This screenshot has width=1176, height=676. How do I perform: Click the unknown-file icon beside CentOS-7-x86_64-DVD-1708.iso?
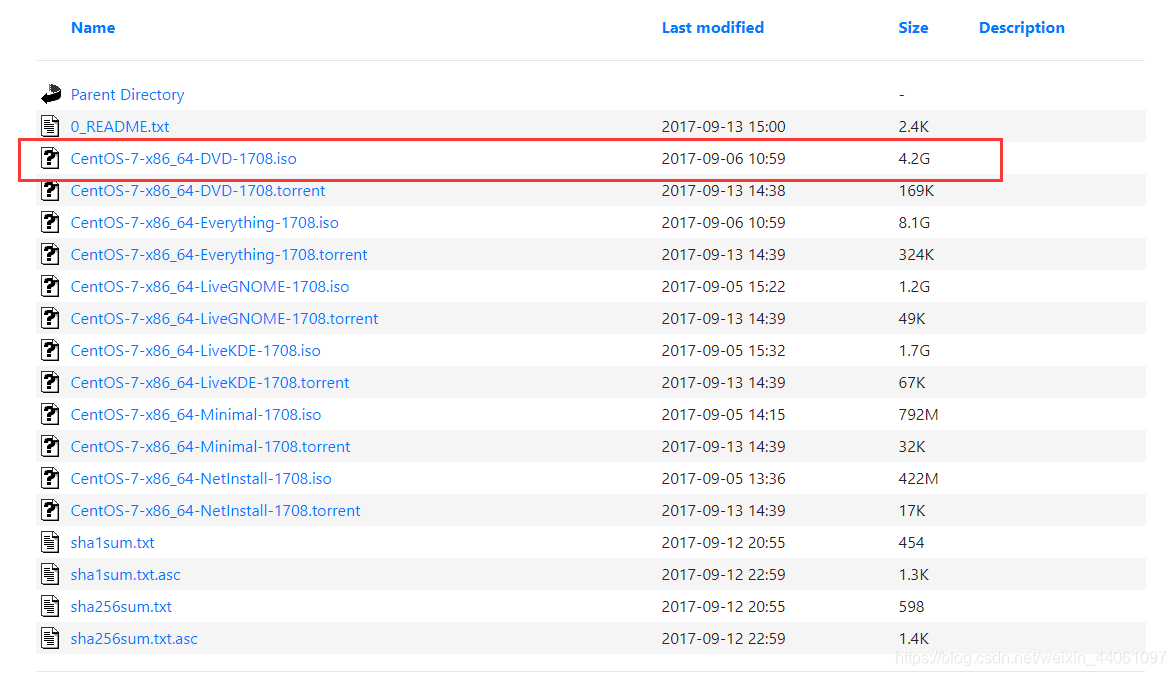point(50,158)
